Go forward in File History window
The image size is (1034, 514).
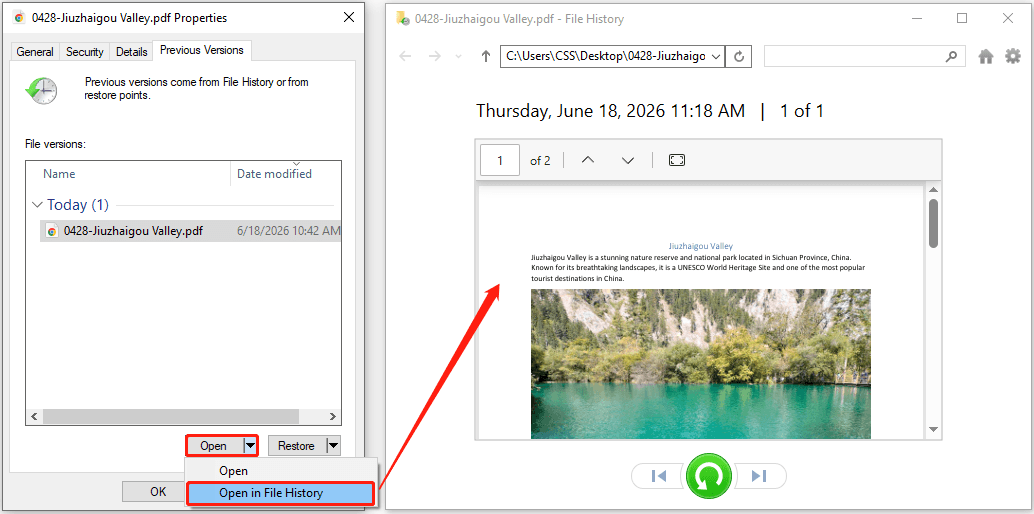[x=434, y=57]
